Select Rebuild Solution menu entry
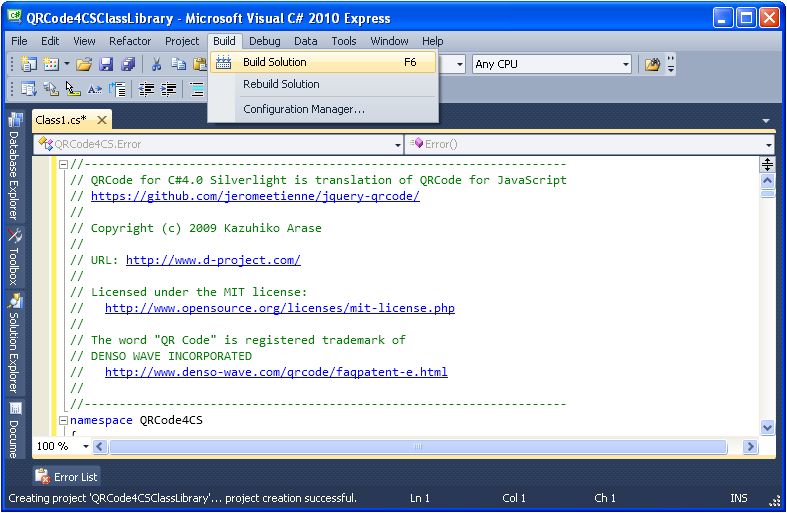Screen dimensions: 787x513 pos(323,84)
